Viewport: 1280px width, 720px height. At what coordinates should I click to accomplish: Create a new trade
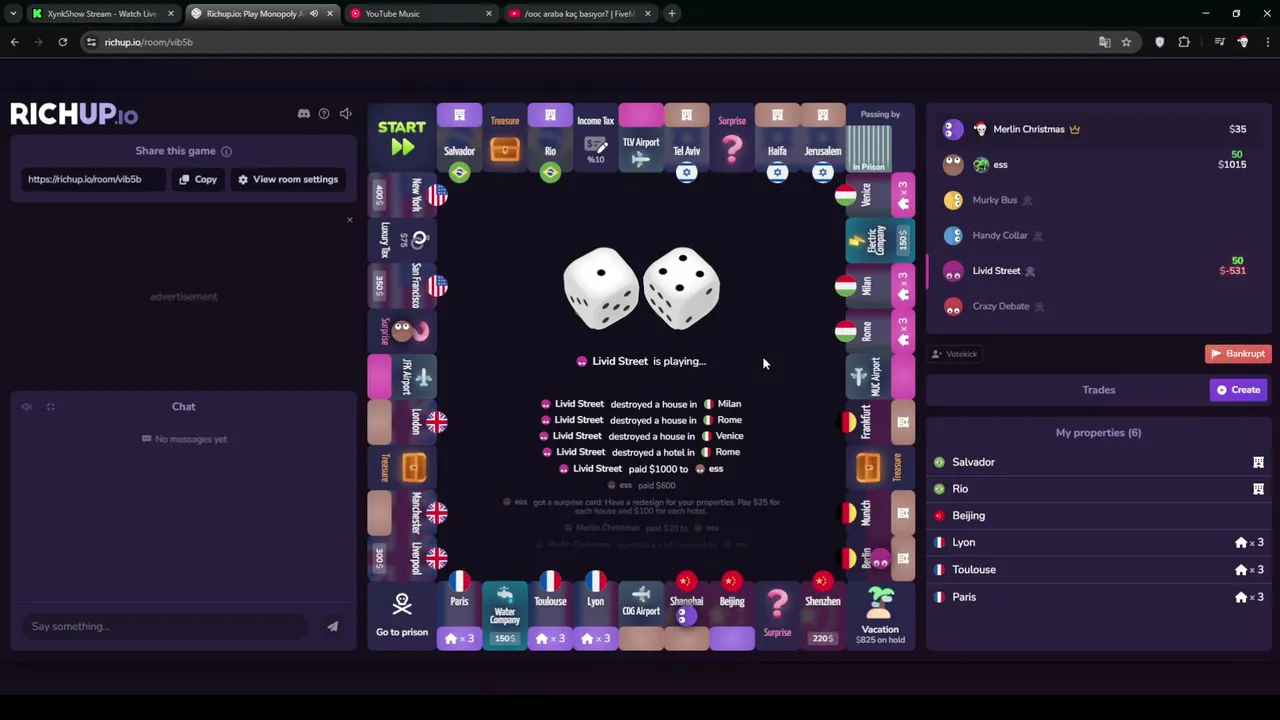click(1238, 390)
